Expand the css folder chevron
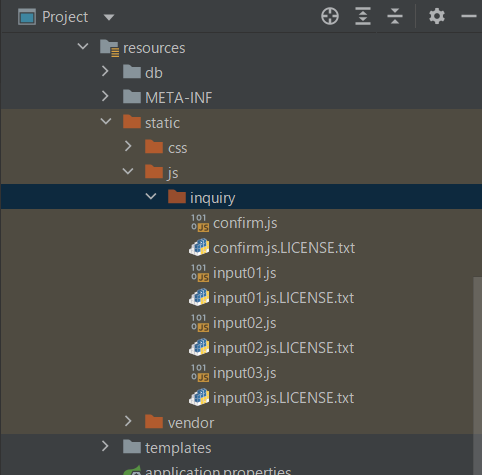This screenshot has width=482, height=475. point(128,146)
